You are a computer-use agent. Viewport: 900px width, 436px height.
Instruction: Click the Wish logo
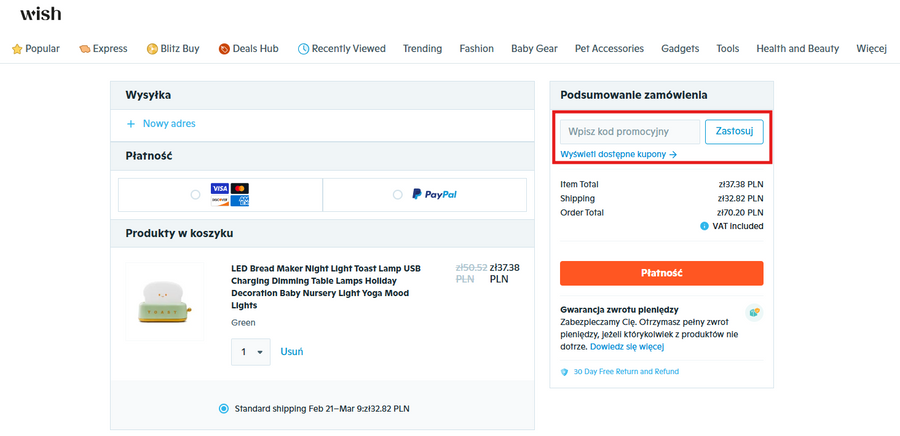coord(40,14)
